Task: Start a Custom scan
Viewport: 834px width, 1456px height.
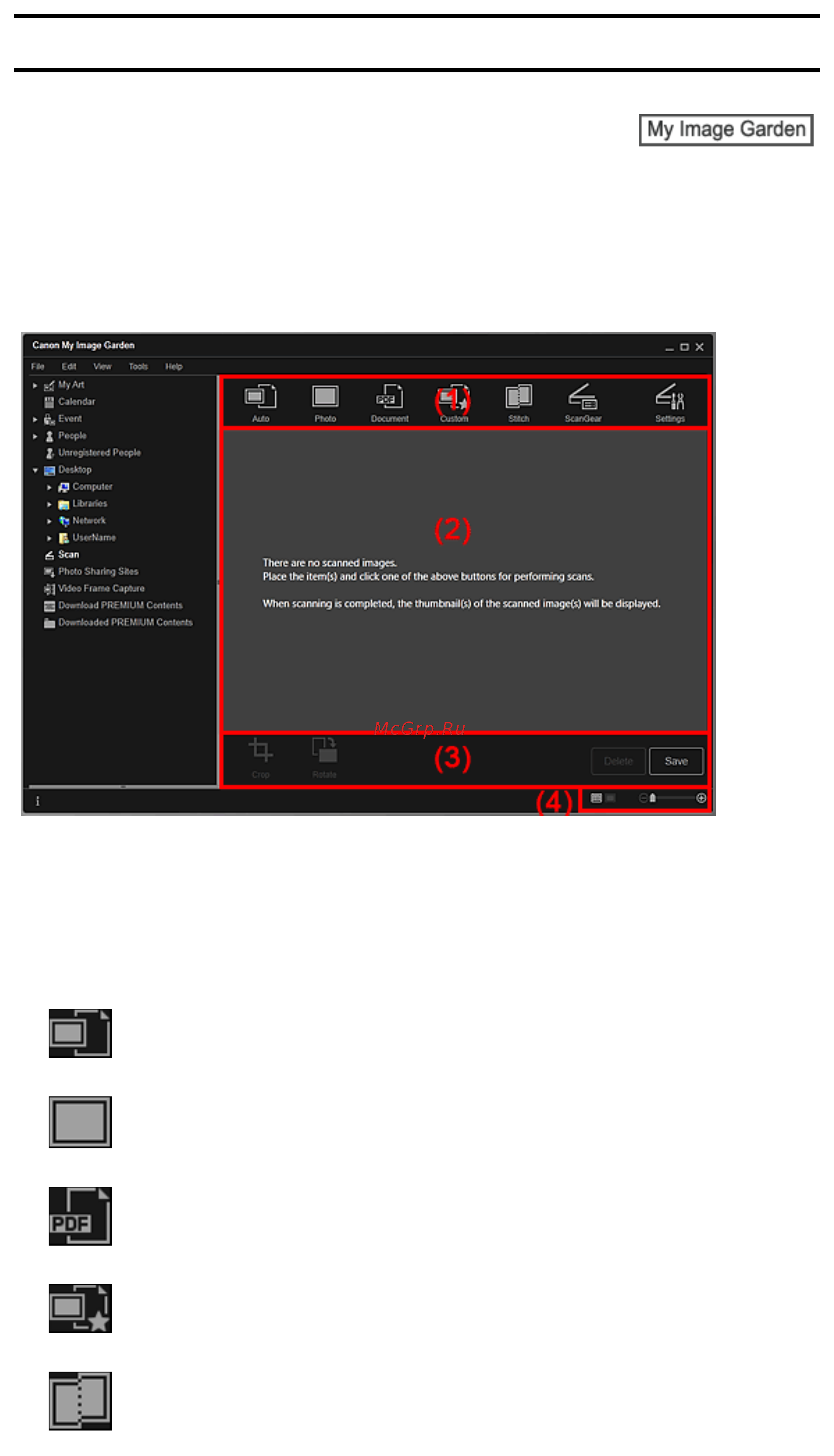Action: (454, 403)
